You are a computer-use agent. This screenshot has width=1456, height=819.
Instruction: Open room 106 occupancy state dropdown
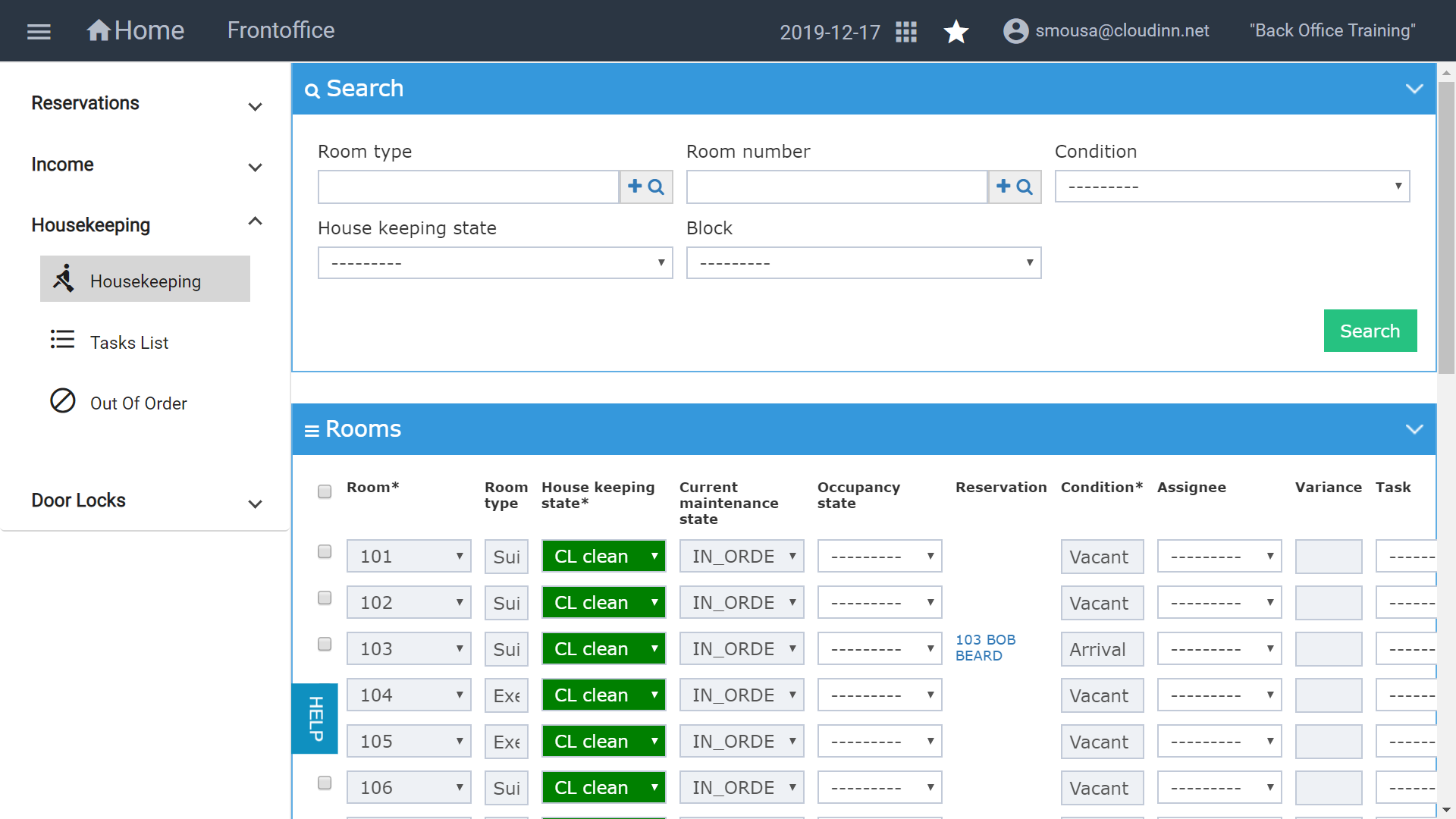[880, 788]
